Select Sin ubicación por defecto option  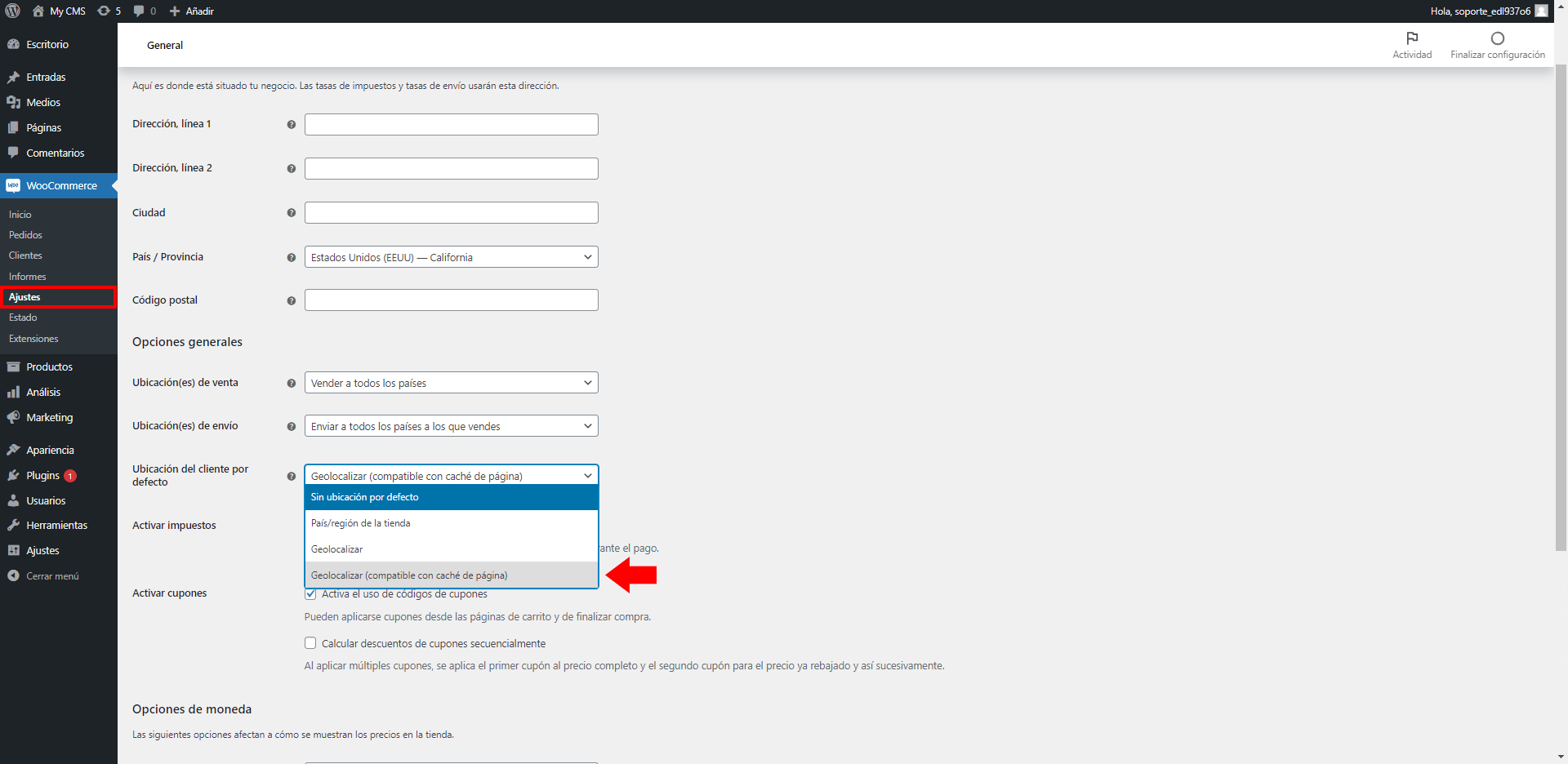452,497
